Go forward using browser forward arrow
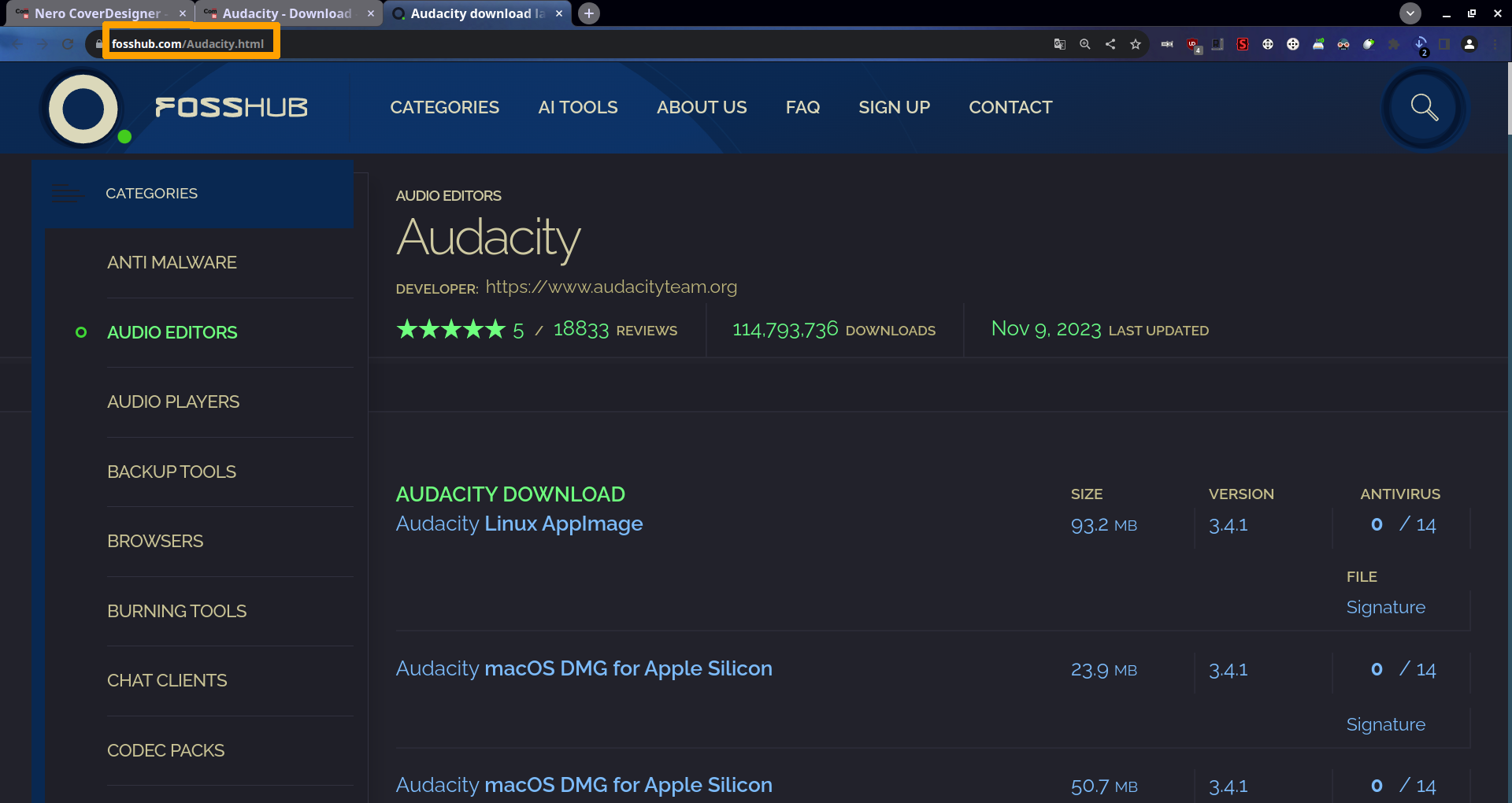This screenshot has width=1512, height=803. point(43,44)
